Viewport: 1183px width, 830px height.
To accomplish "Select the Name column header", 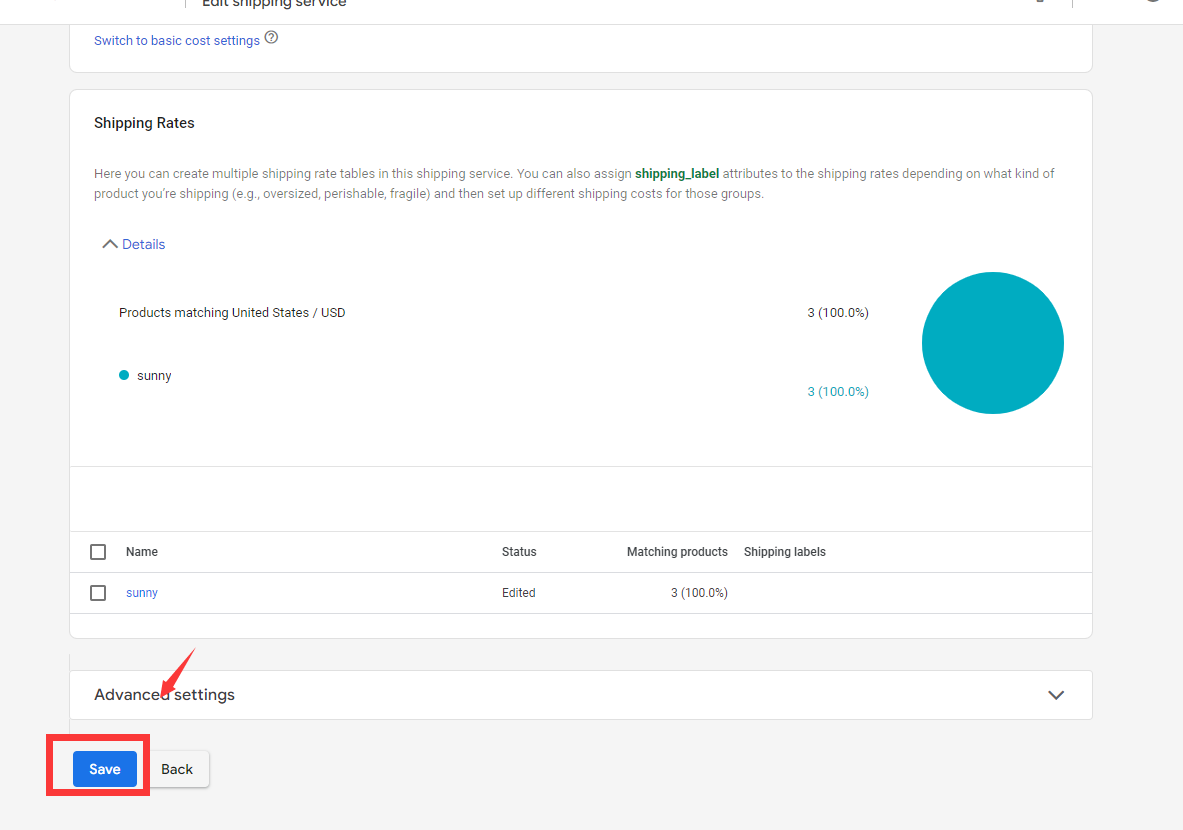I will tap(141, 551).
